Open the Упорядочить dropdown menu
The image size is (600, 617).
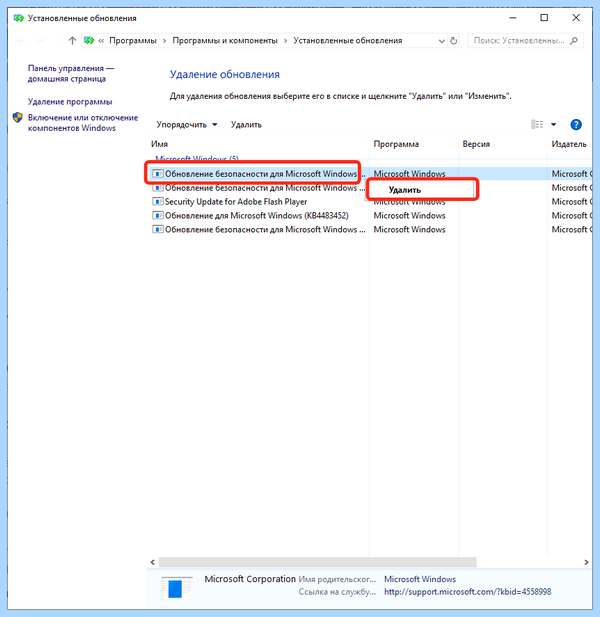(x=187, y=125)
